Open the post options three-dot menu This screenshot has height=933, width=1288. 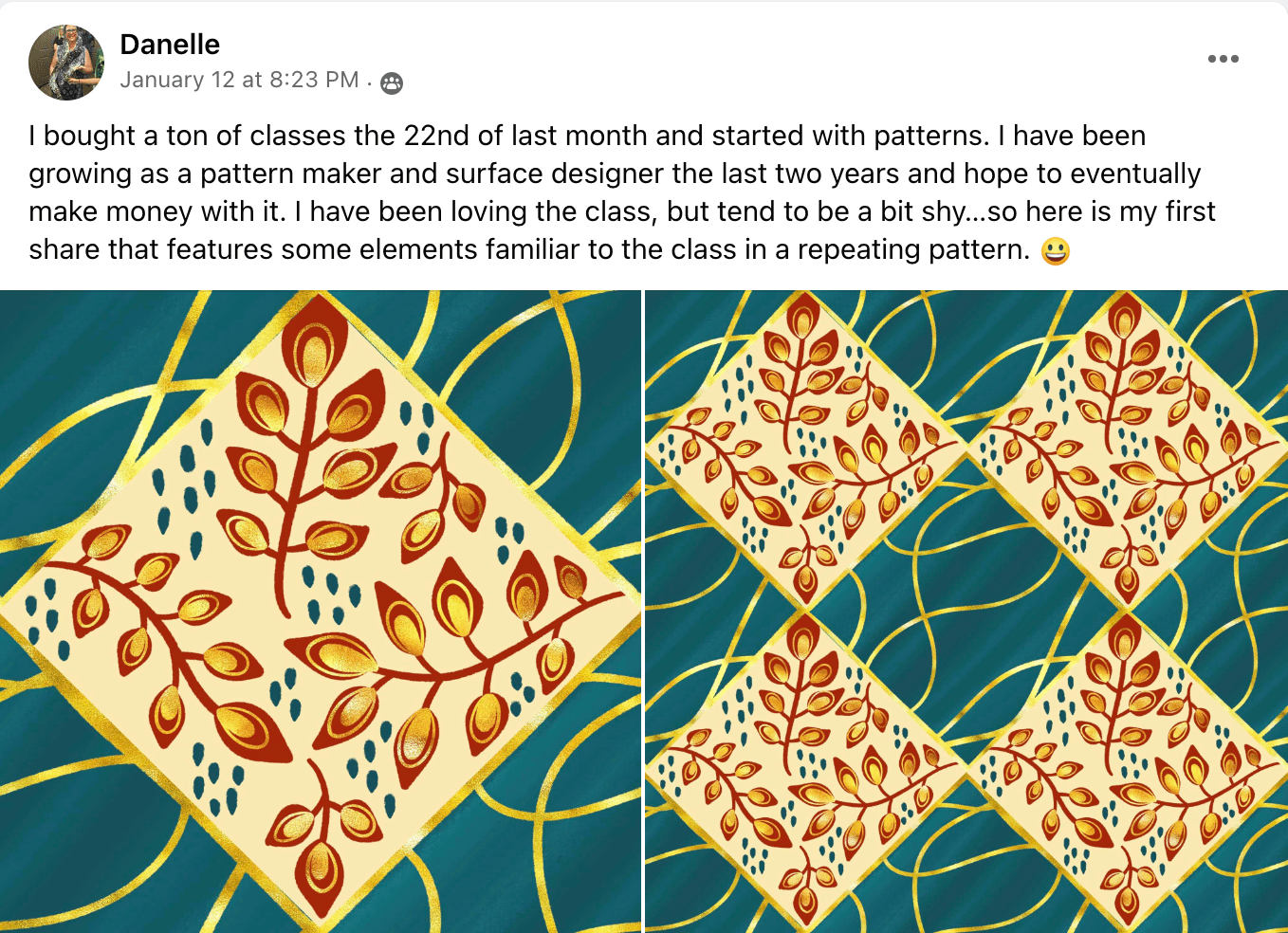pos(1223,59)
